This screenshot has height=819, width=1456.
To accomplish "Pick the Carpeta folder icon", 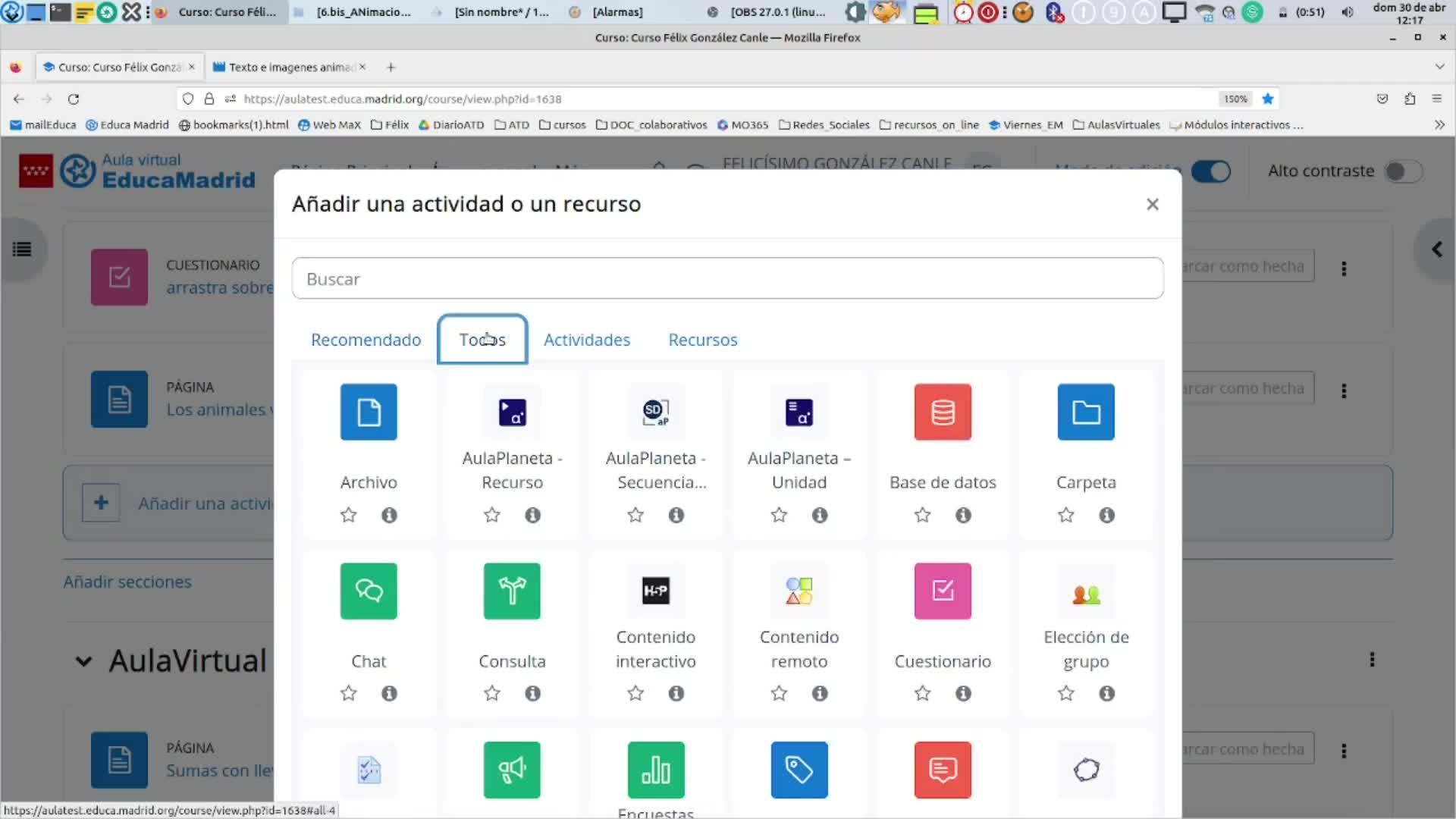I will coord(1086,412).
